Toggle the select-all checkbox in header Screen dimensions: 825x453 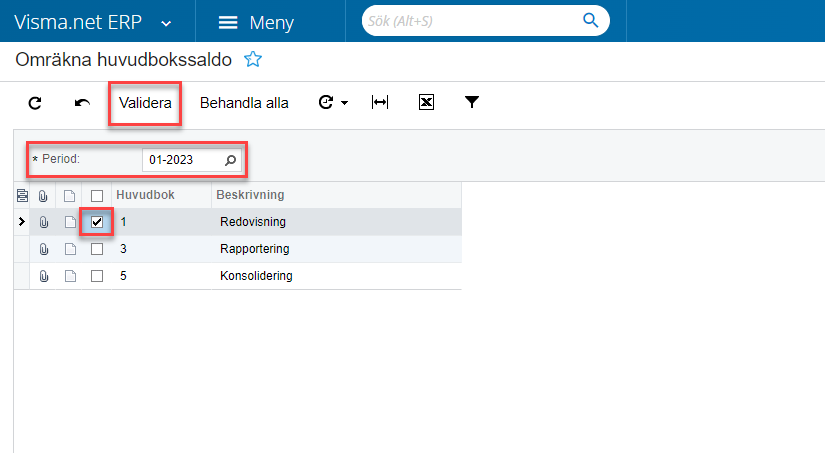pos(97,195)
